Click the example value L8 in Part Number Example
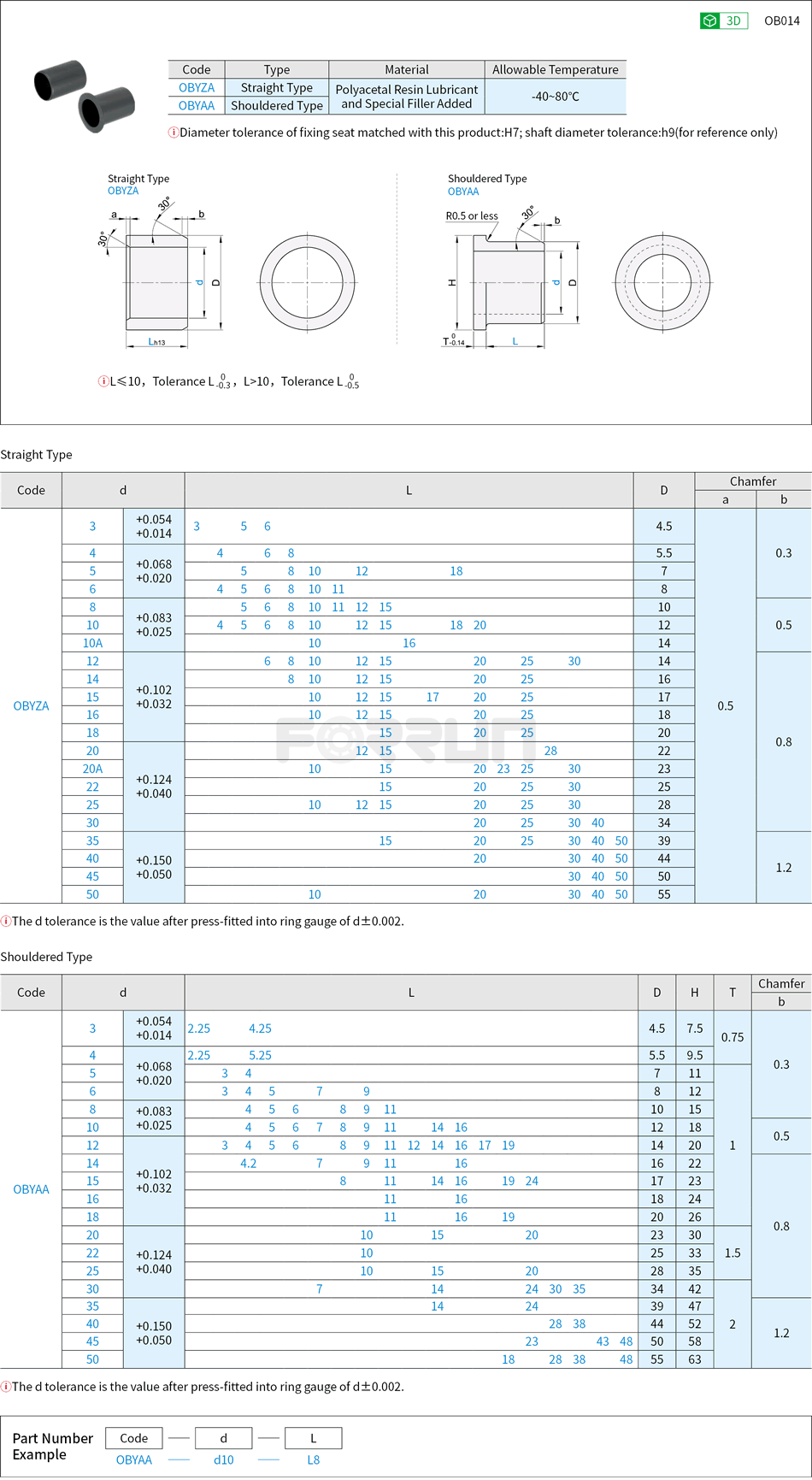 point(314,1459)
